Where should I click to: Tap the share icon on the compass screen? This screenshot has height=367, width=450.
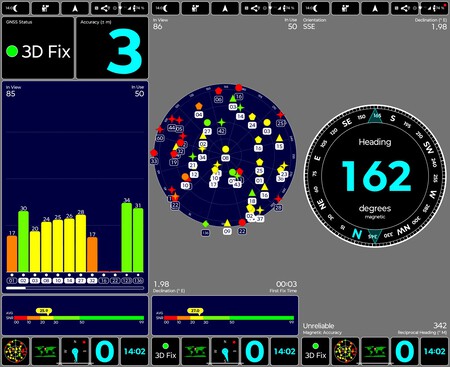(x=405, y=8)
